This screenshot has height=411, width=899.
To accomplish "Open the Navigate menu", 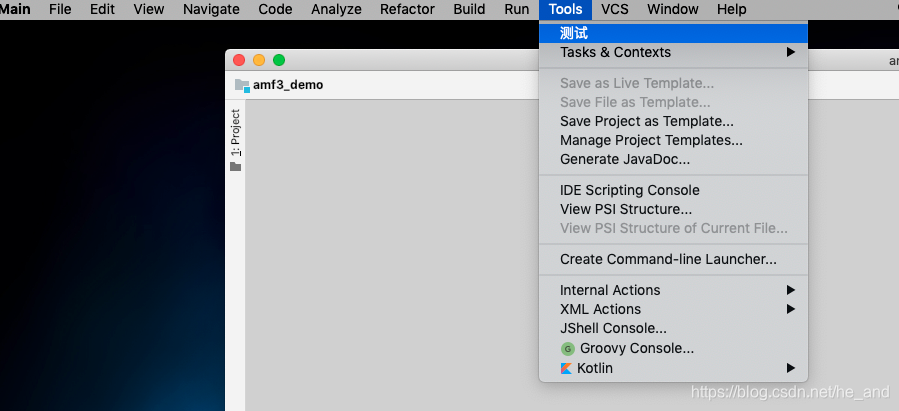I will (x=211, y=9).
